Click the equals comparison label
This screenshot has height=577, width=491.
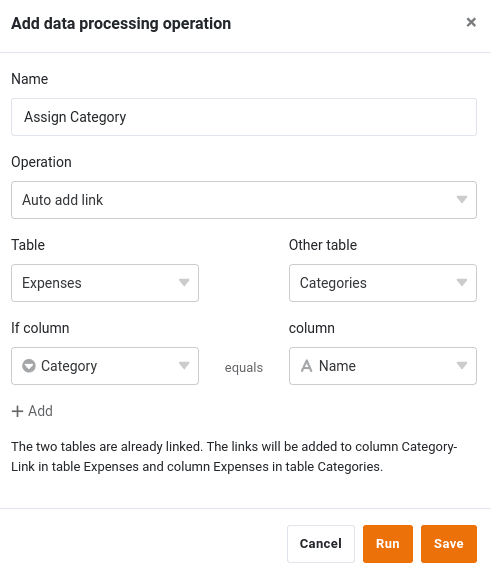(x=244, y=367)
